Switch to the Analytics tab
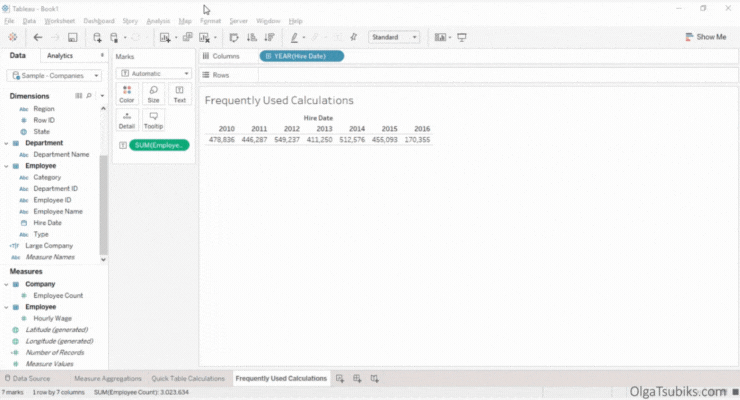Viewport: 740px width, 400px height. point(60,56)
